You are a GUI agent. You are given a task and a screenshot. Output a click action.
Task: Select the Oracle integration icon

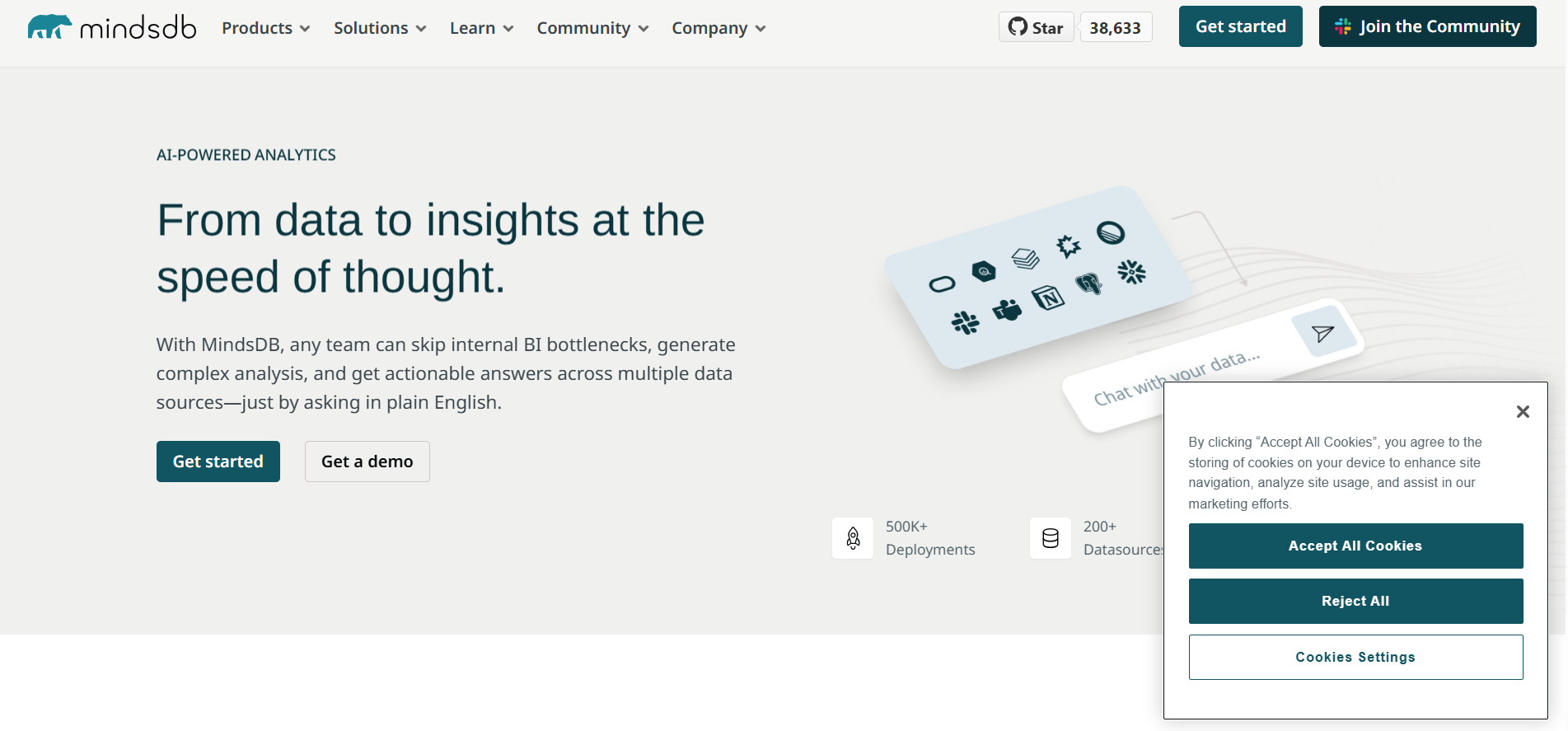pyautogui.click(x=942, y=283)
